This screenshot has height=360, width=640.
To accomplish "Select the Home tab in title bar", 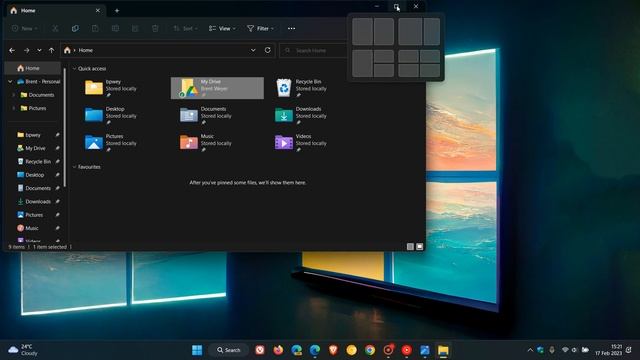I will coord(55,11).
